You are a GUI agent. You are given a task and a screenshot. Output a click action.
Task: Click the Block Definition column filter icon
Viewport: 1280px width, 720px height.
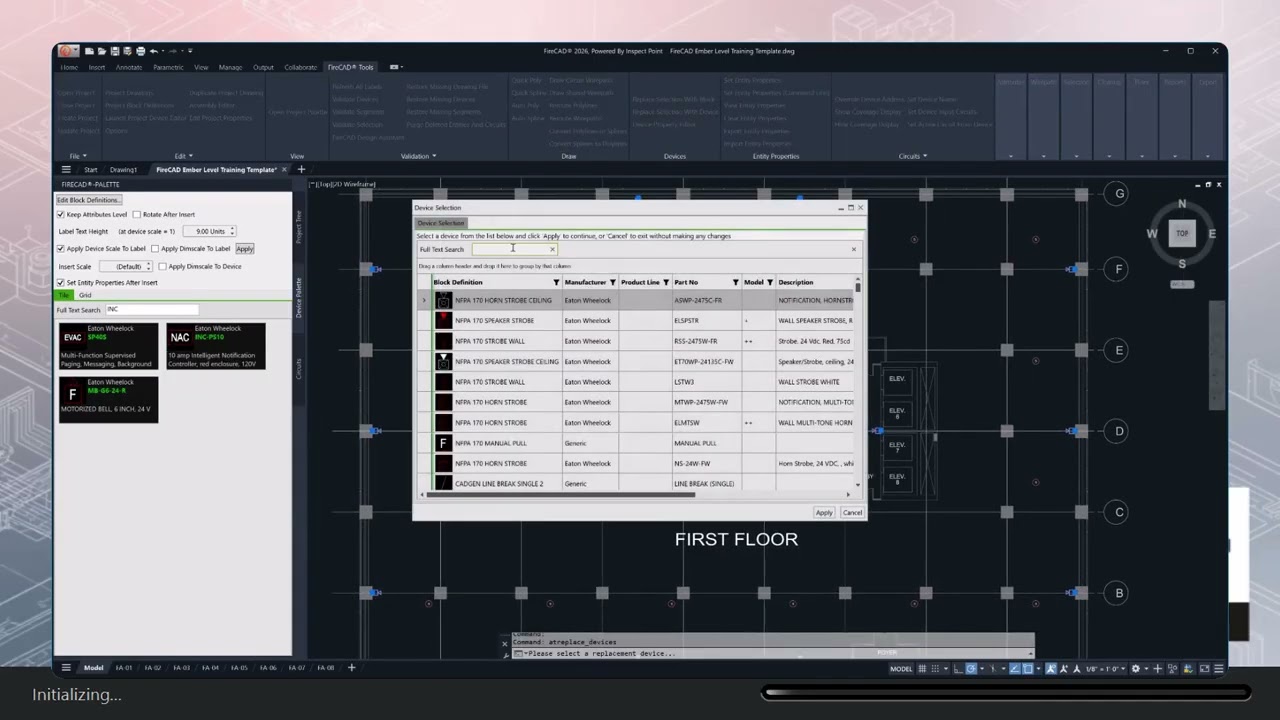(556, 282)
